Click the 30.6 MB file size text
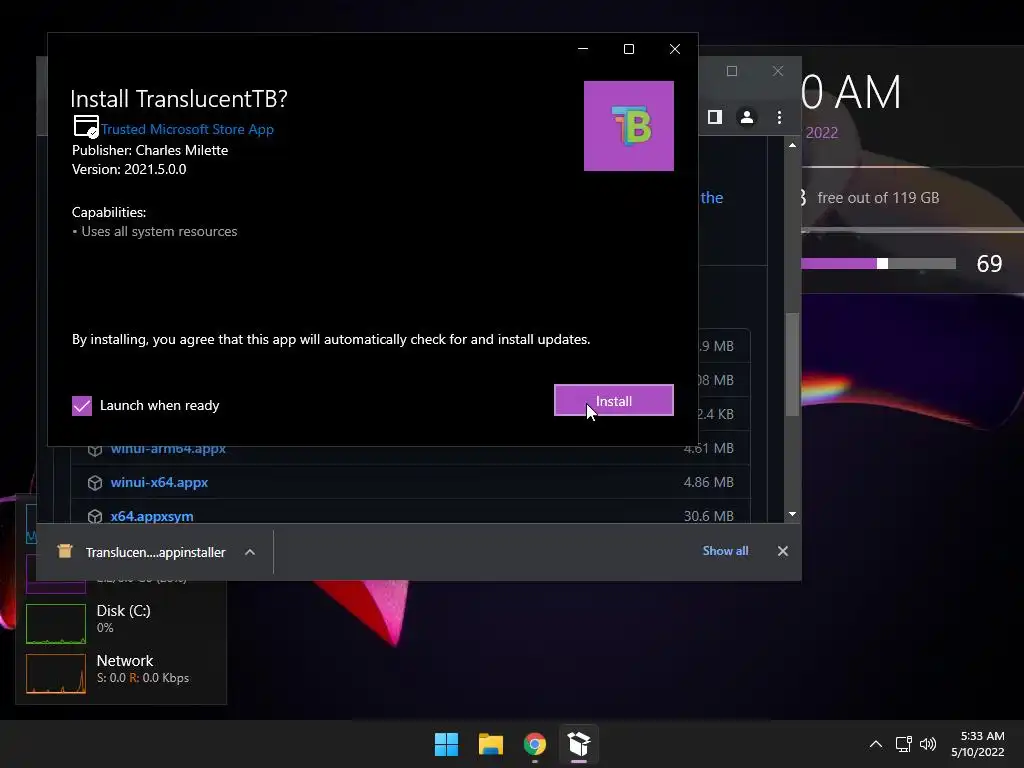Image resolution: width=1024 pixels, height=768 pixels. (708, 516)
